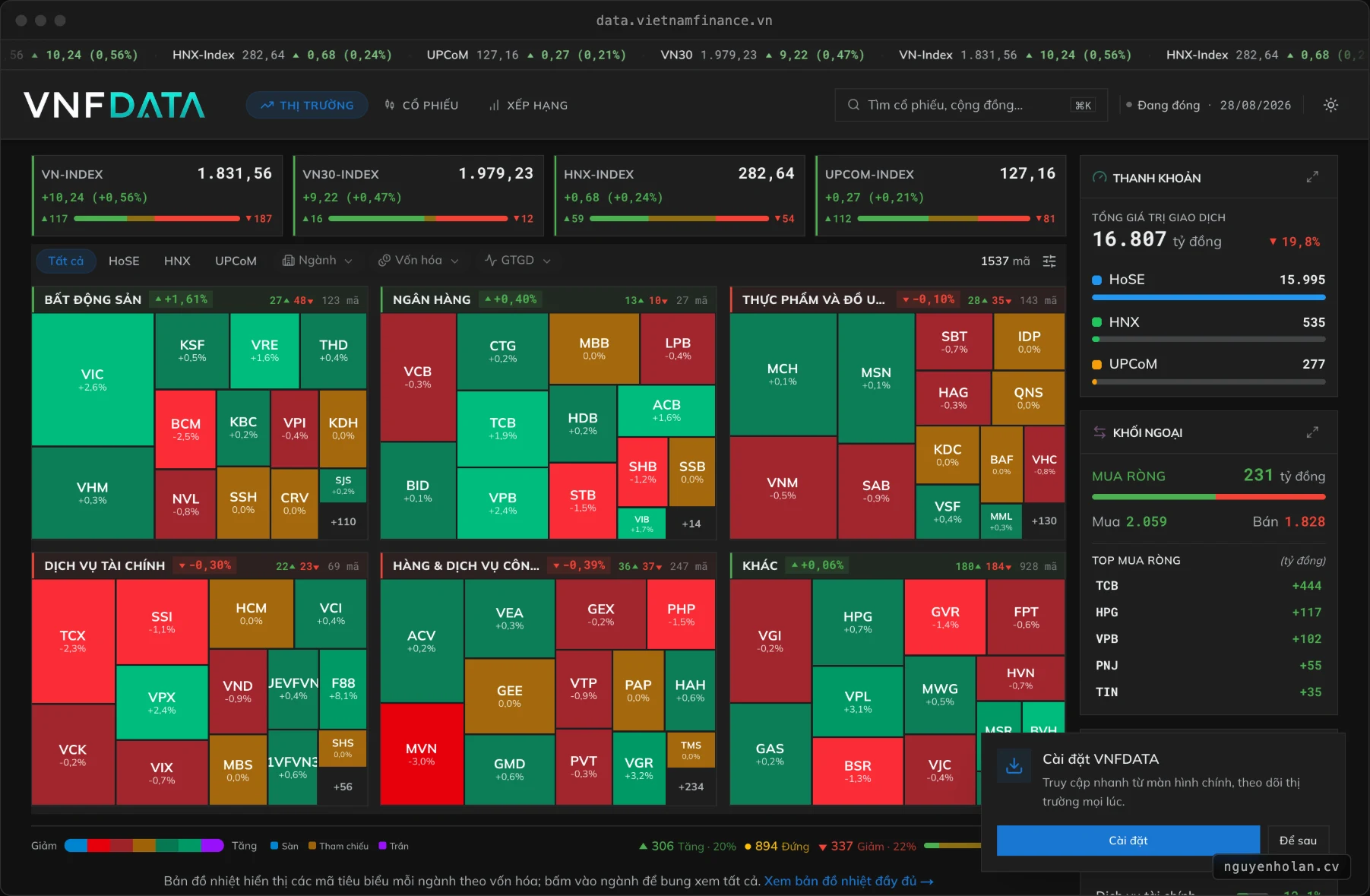The image size is (1370, 896).
Task: Click TIN in Top mua ròng list
Action: 1209,692
